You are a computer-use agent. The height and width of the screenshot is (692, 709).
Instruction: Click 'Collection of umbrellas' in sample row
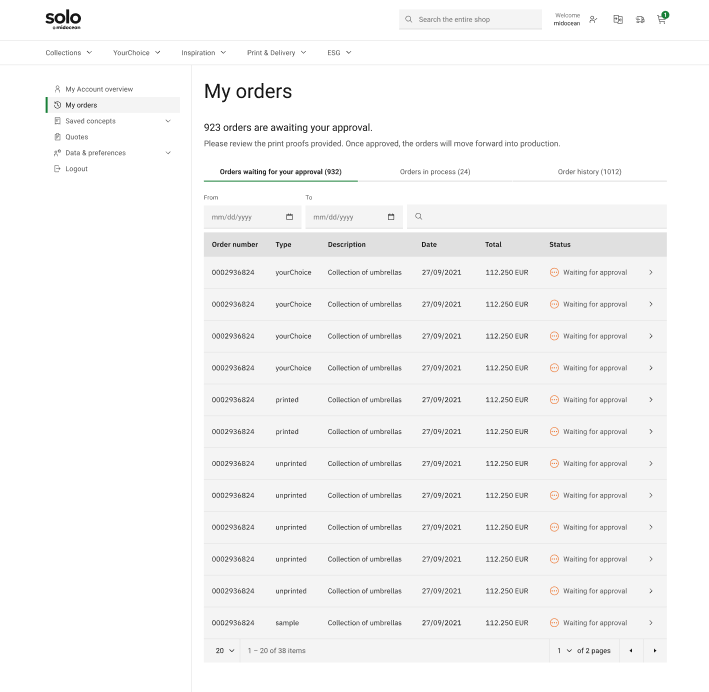click(x=364, y=623)
